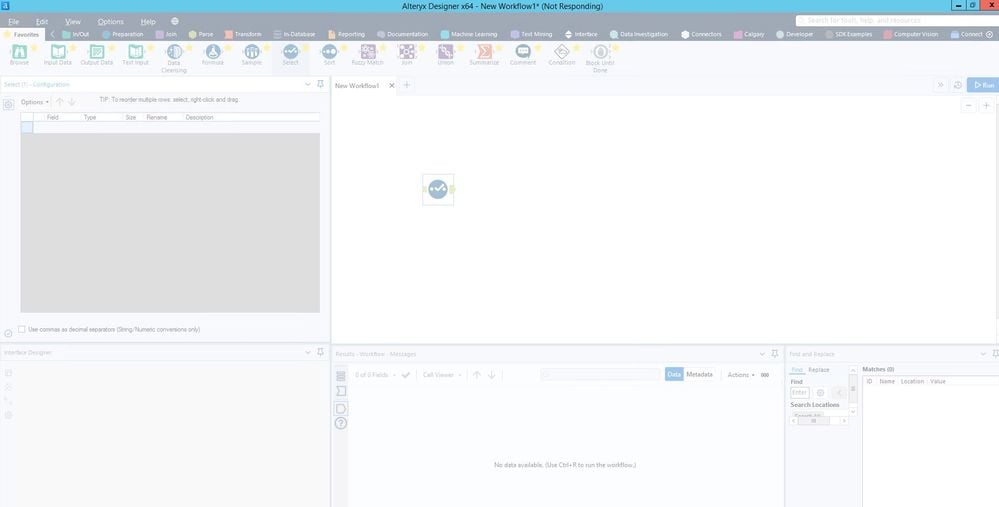Switch to the In/Out tool category
The width and height of the screenshot is (999, 507).
tap(75, 34)
